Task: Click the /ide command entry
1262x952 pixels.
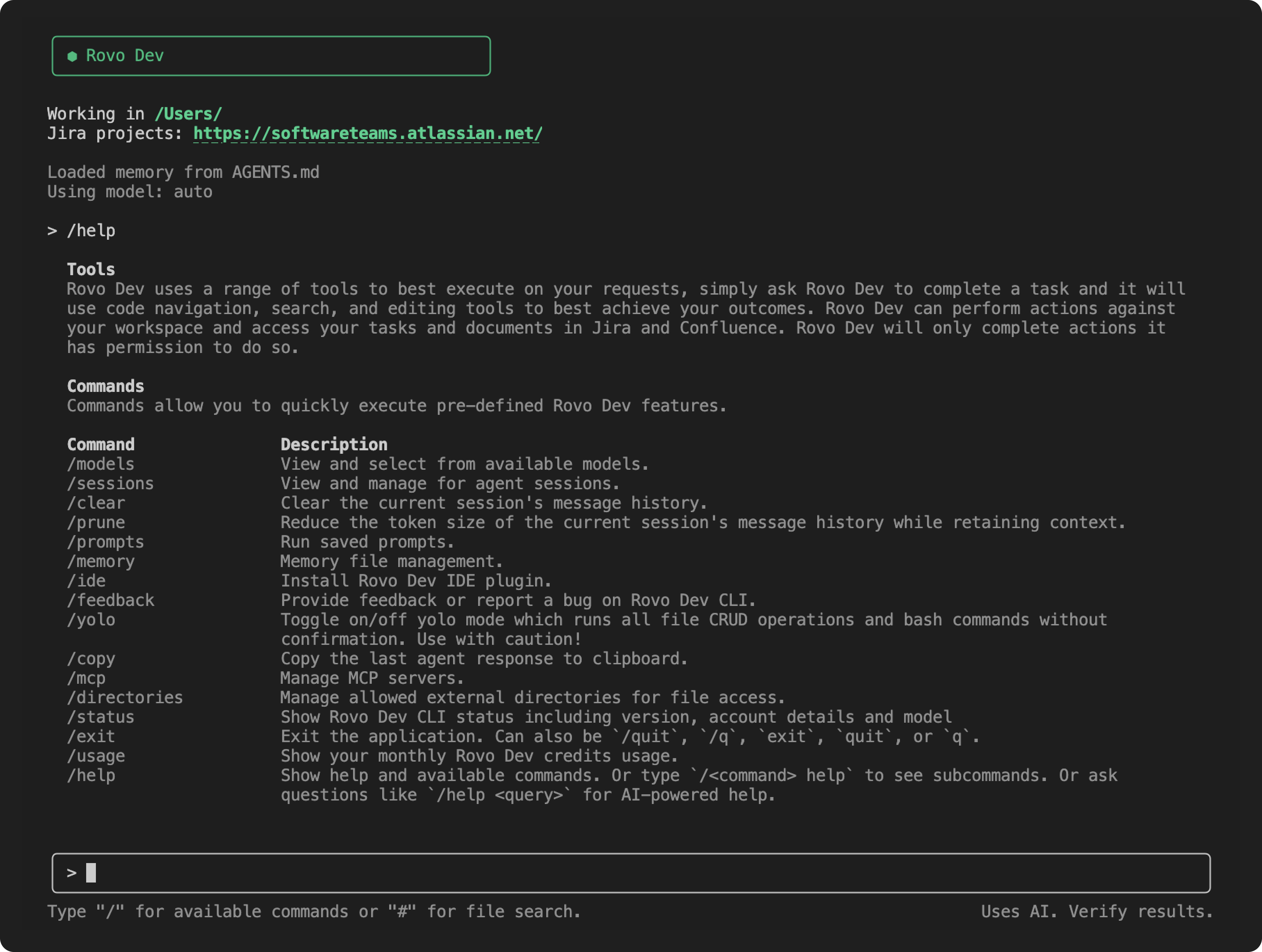Action: pyautogui.click(x=86, y=581)
